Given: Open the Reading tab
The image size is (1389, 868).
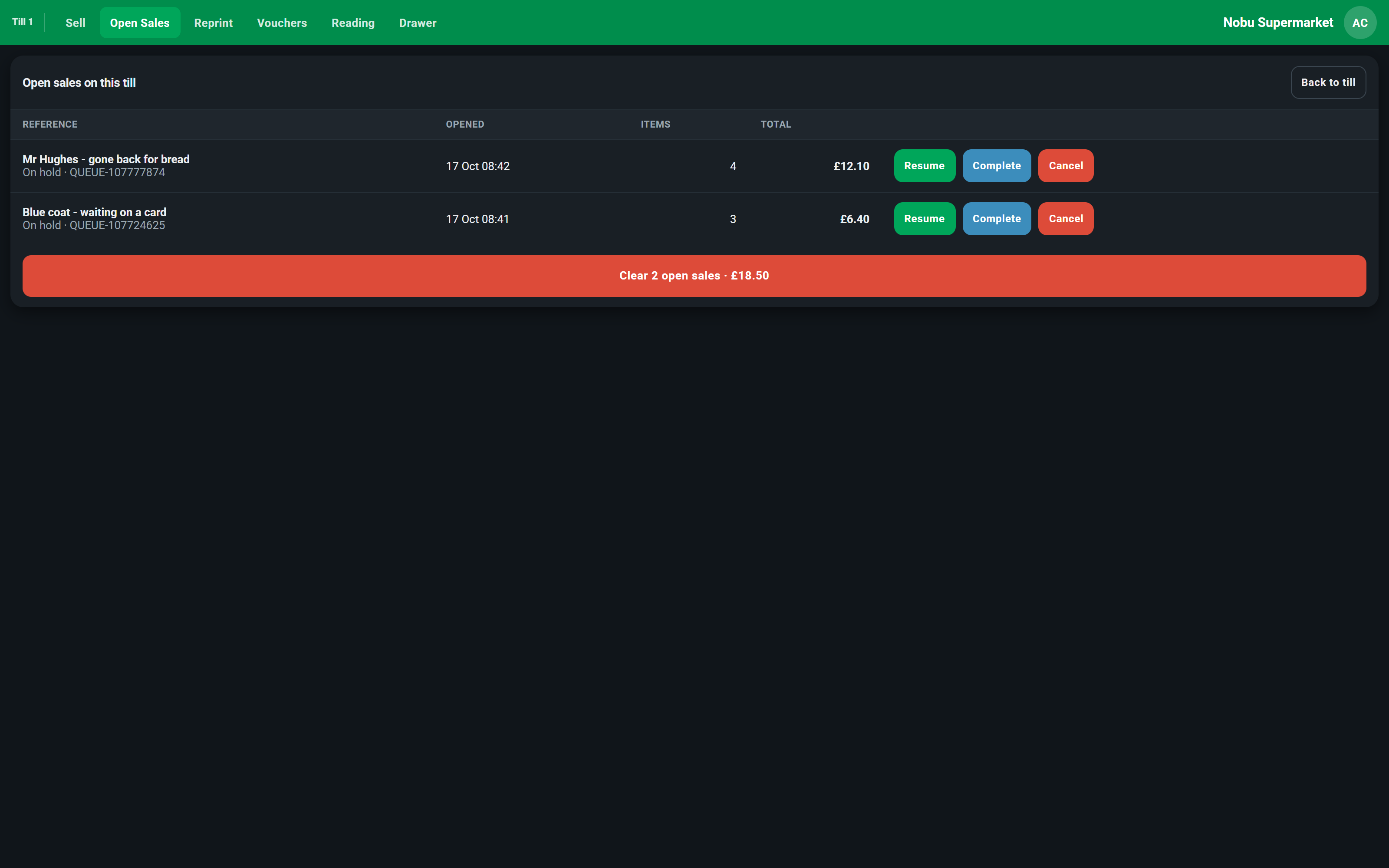Looking at the screenshot, I should click(x=353, y=23).
